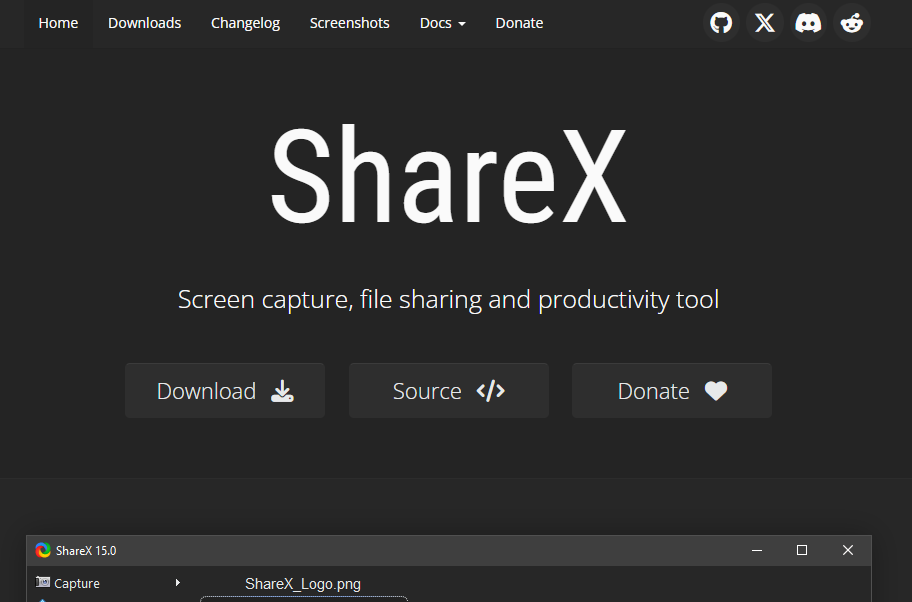This screenshot has width=912, height=602.
Task: Click the heart icon on Donate button
Action: click(x=716, y=391)
